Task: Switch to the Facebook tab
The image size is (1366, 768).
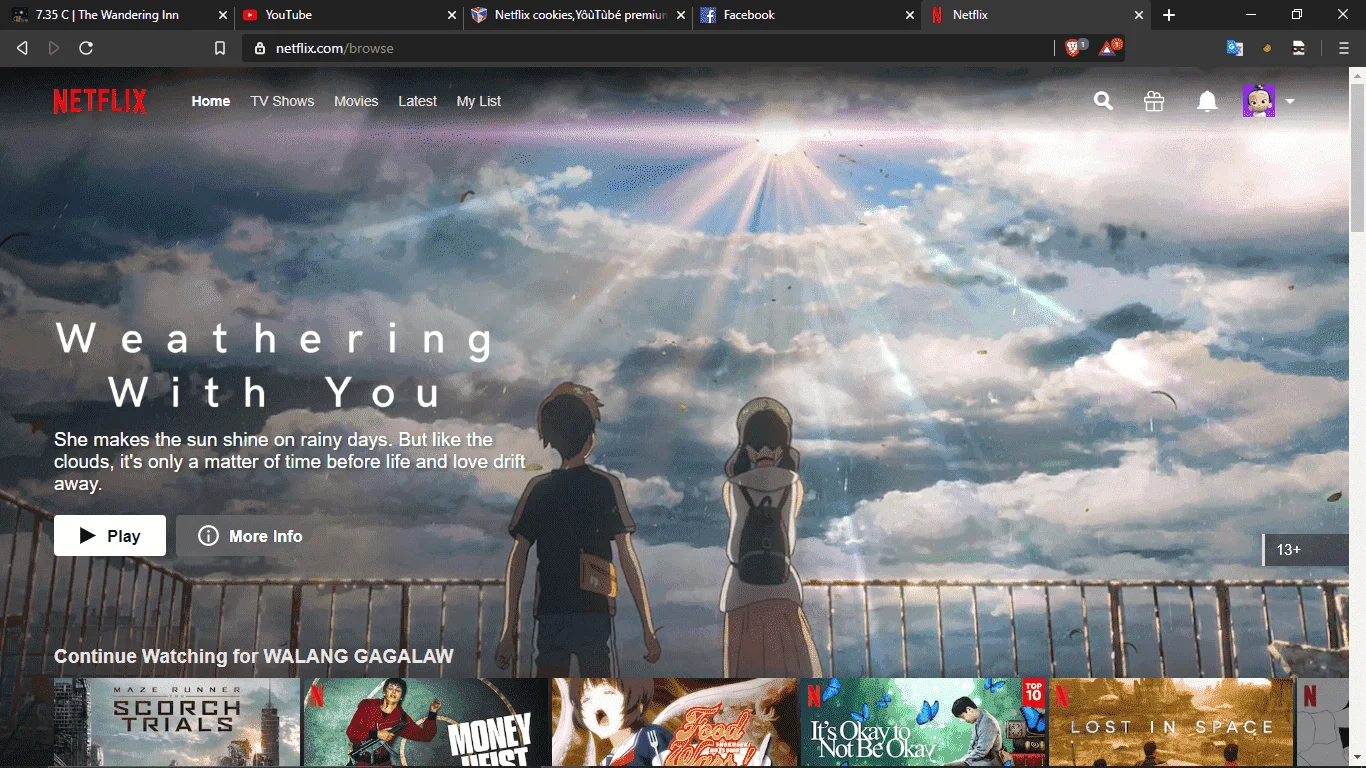Action: (x=806, y=15)
